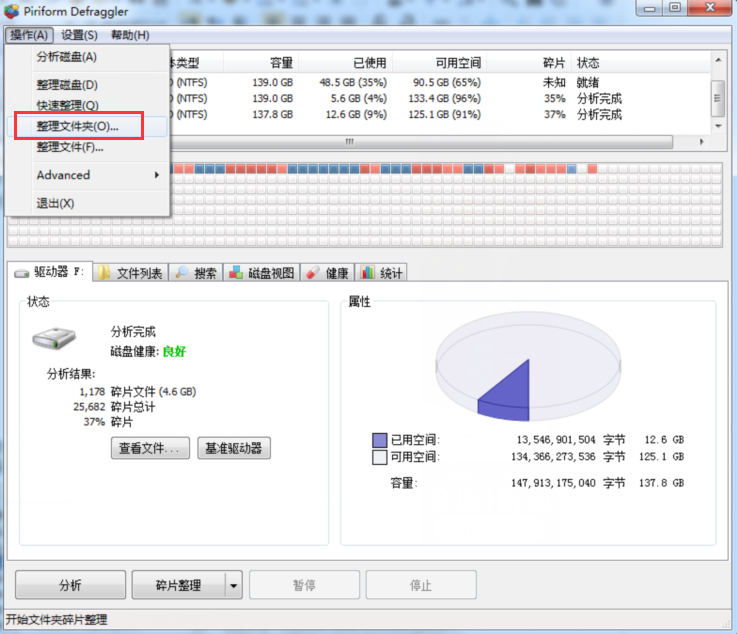Viewport: 737px width, 634px height.
Task: Open the 操作(A) menu
Action: click(x=29, y=35)
